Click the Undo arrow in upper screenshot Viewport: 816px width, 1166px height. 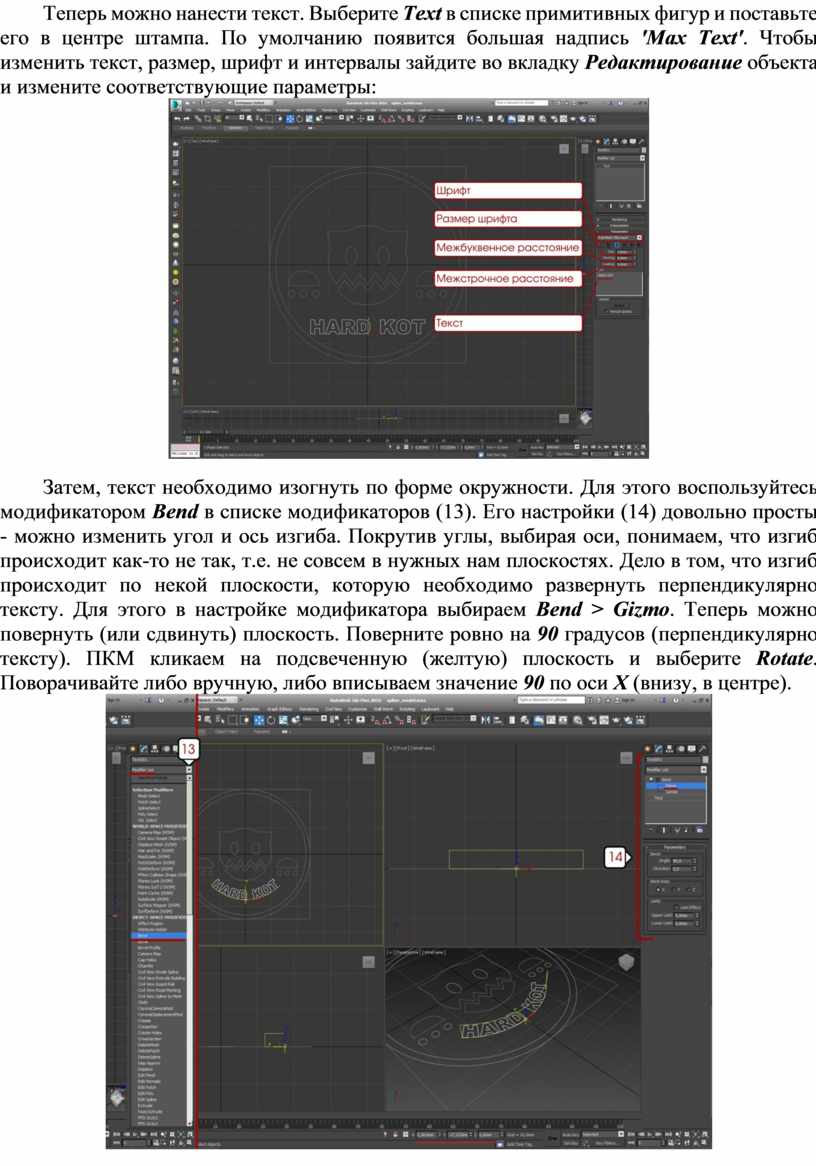[x=177, y=118]
